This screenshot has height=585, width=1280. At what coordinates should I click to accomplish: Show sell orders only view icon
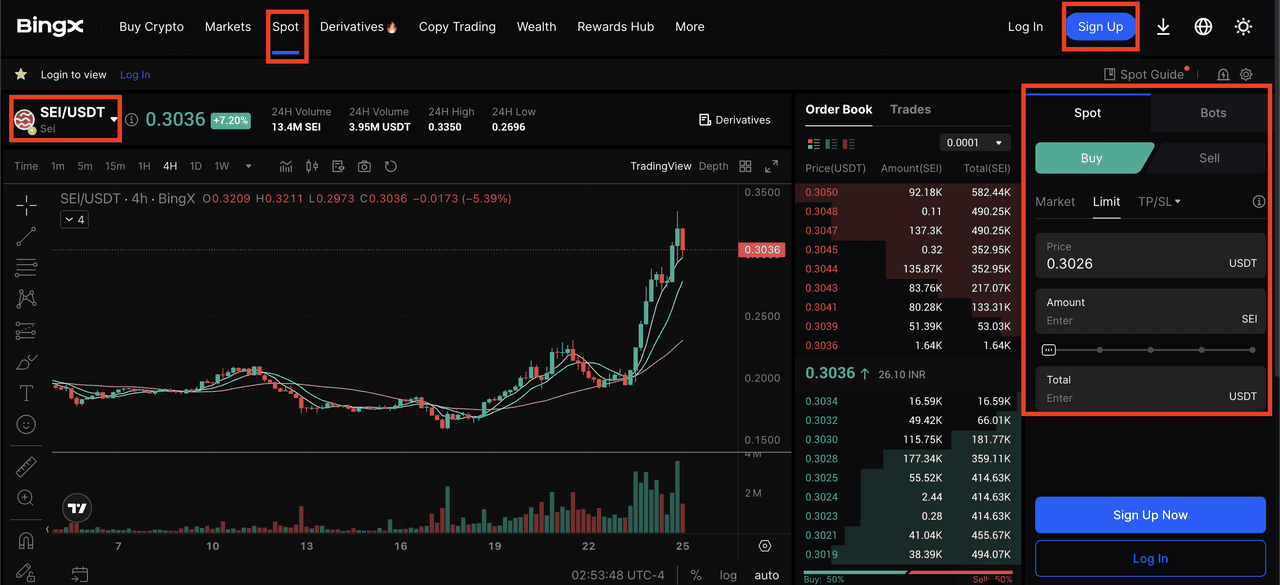(x=850, y=143)
